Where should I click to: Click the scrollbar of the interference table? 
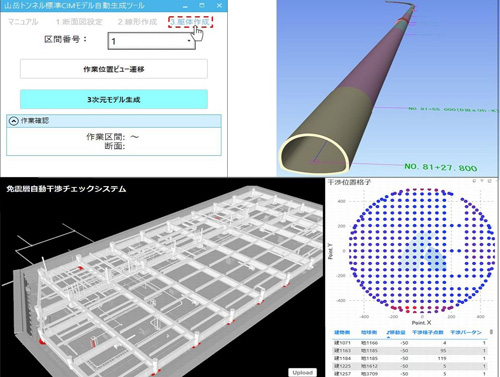pyautogui.click(x=491, y=332)
